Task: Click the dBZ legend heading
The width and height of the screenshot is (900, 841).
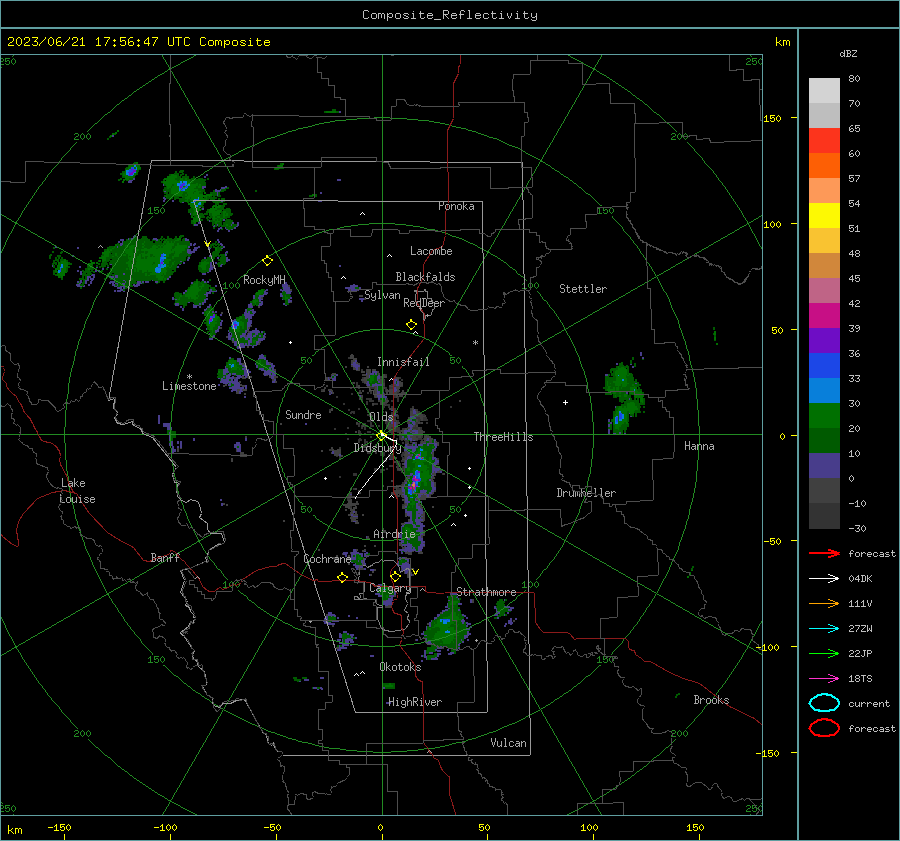Action: tap(848, 54)
